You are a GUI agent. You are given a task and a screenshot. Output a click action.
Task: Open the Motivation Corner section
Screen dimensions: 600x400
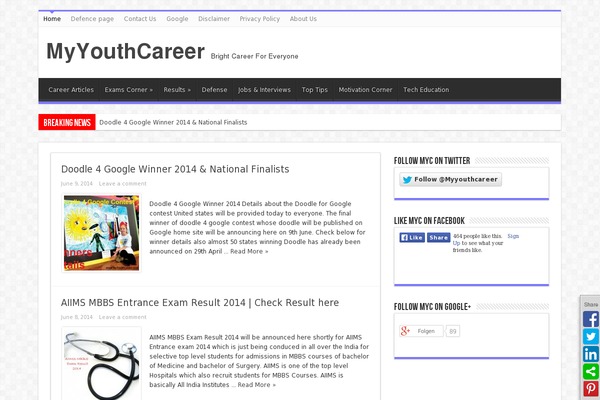pos(365,90)
